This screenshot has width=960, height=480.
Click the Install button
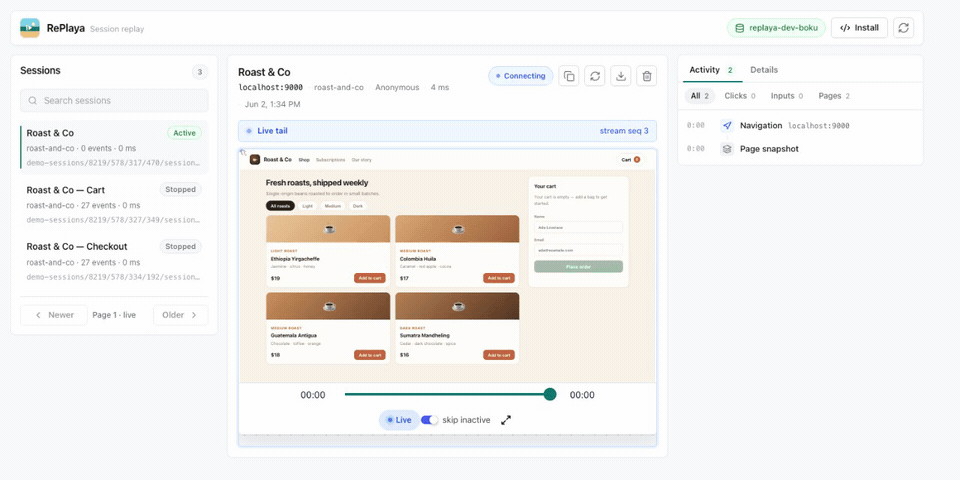tap(859, 28)
